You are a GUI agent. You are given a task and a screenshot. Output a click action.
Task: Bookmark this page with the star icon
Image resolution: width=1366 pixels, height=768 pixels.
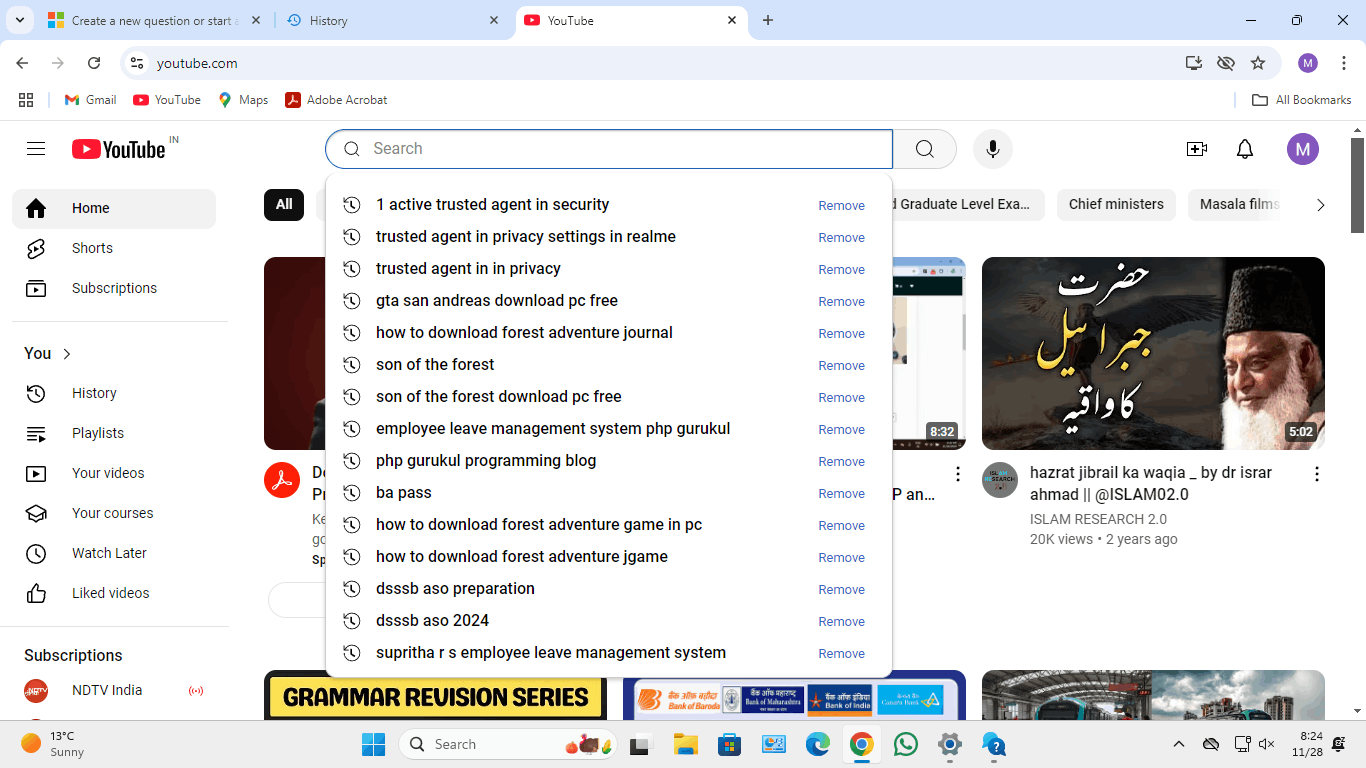coord(1258,63)
